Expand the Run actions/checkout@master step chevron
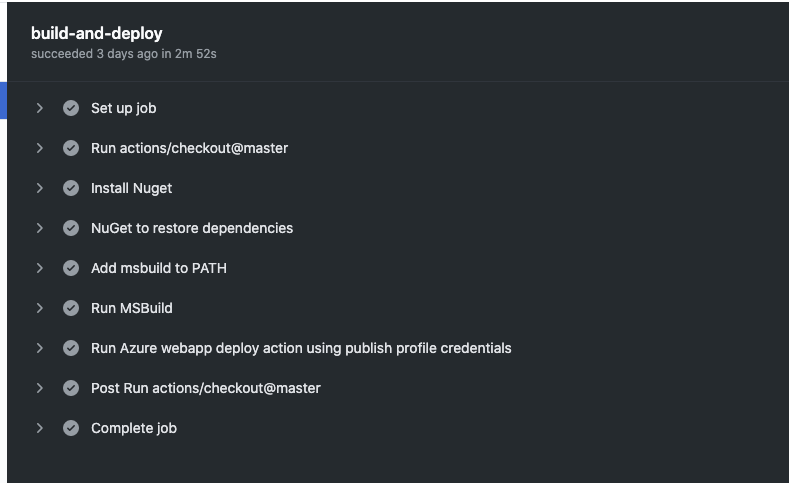 [40, 148]
